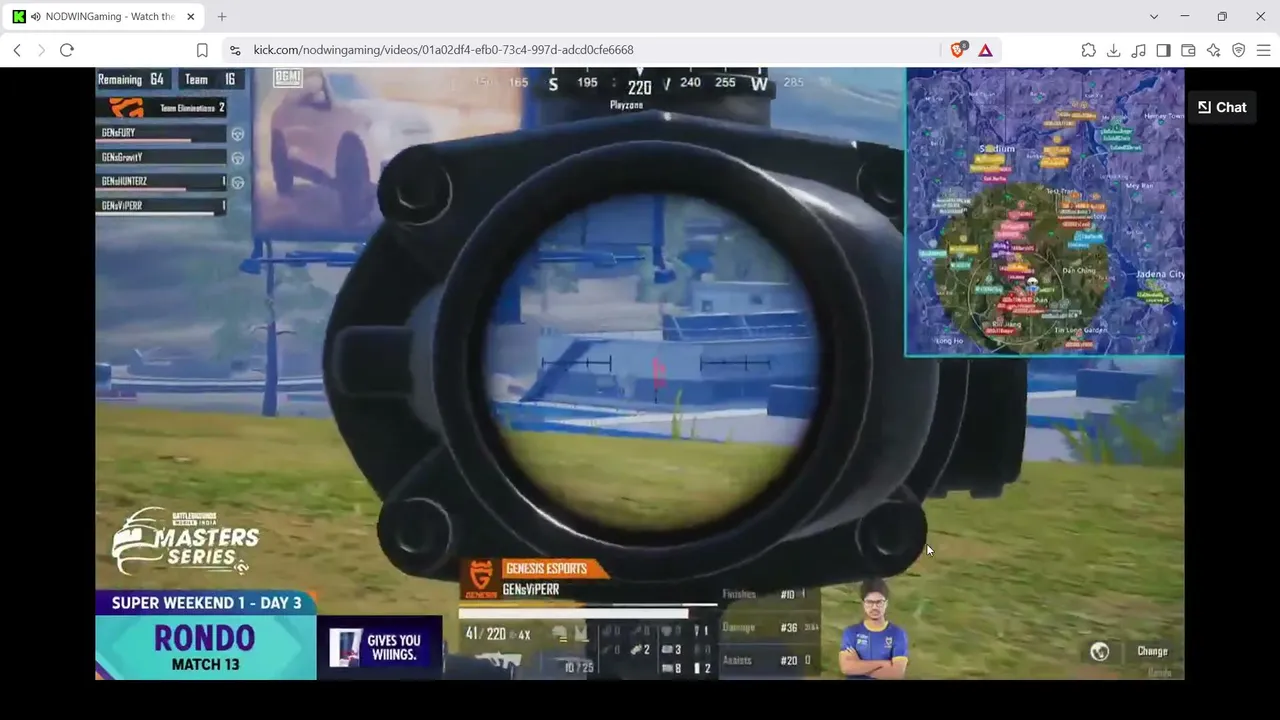Viewport: 1280px width, 720px height.
Task: Open a new browser tab
Action: click(222, 17)
